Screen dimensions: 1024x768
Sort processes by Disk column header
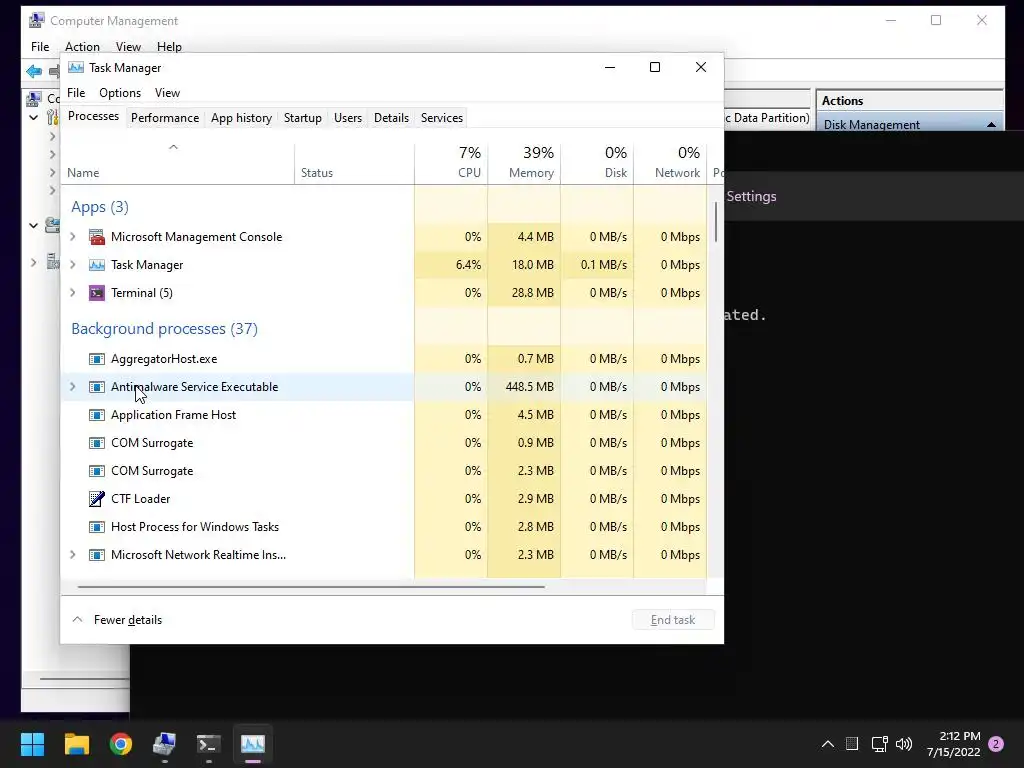(597, 163)
